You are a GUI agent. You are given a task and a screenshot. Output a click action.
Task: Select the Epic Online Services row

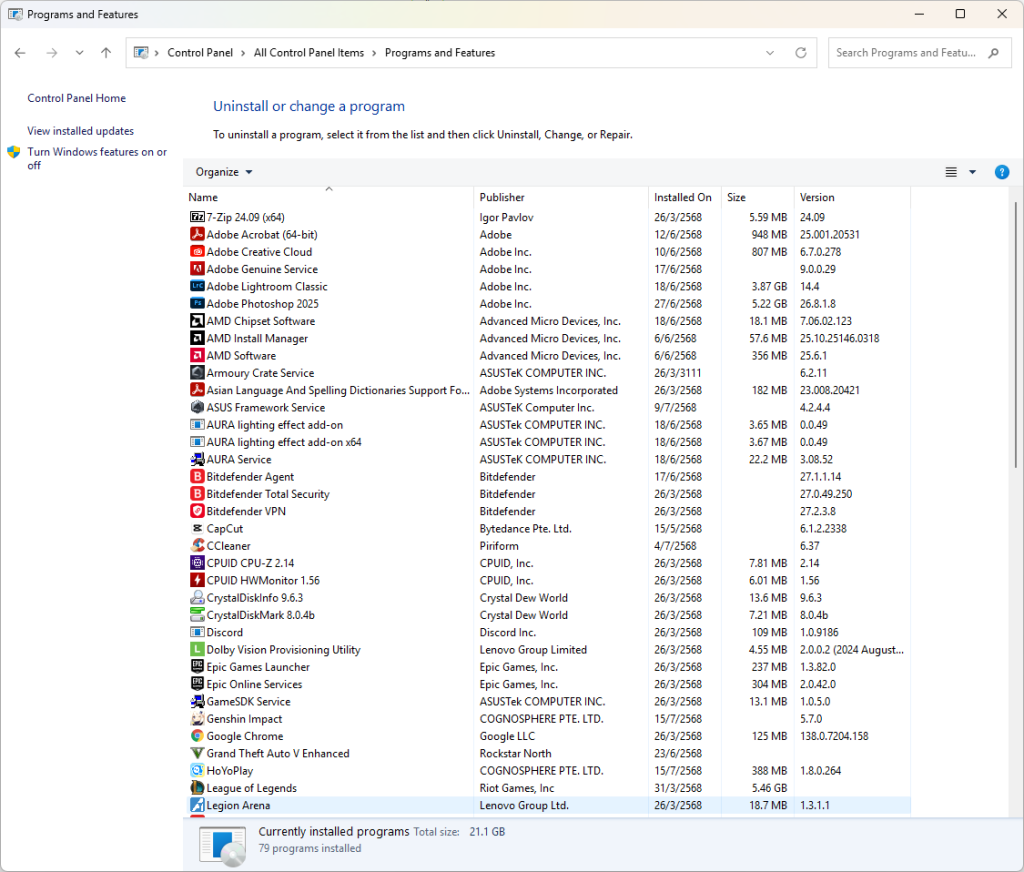pos(547,685)
